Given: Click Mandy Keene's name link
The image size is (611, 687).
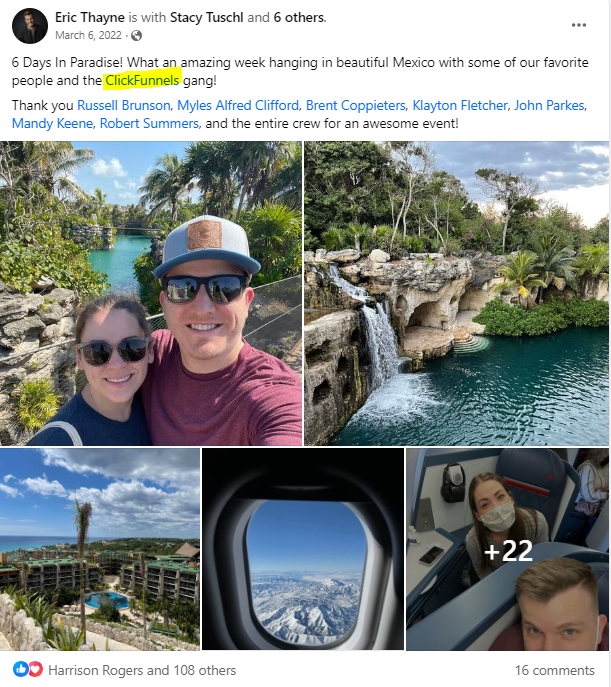Looking at the screenshot, I should (52, 124).
